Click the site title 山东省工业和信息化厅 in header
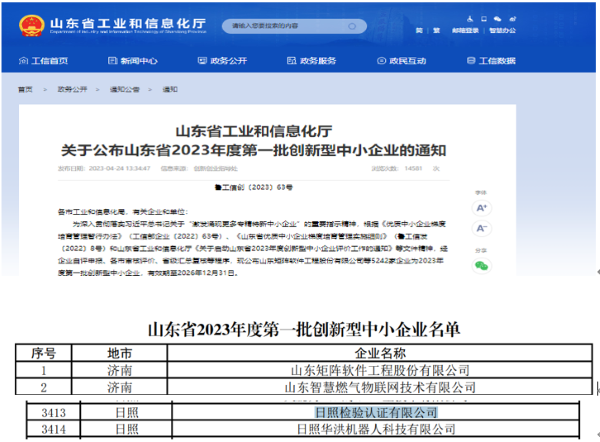Image resolution: width=600 pixels, height=442 pixels. (128, 23)
